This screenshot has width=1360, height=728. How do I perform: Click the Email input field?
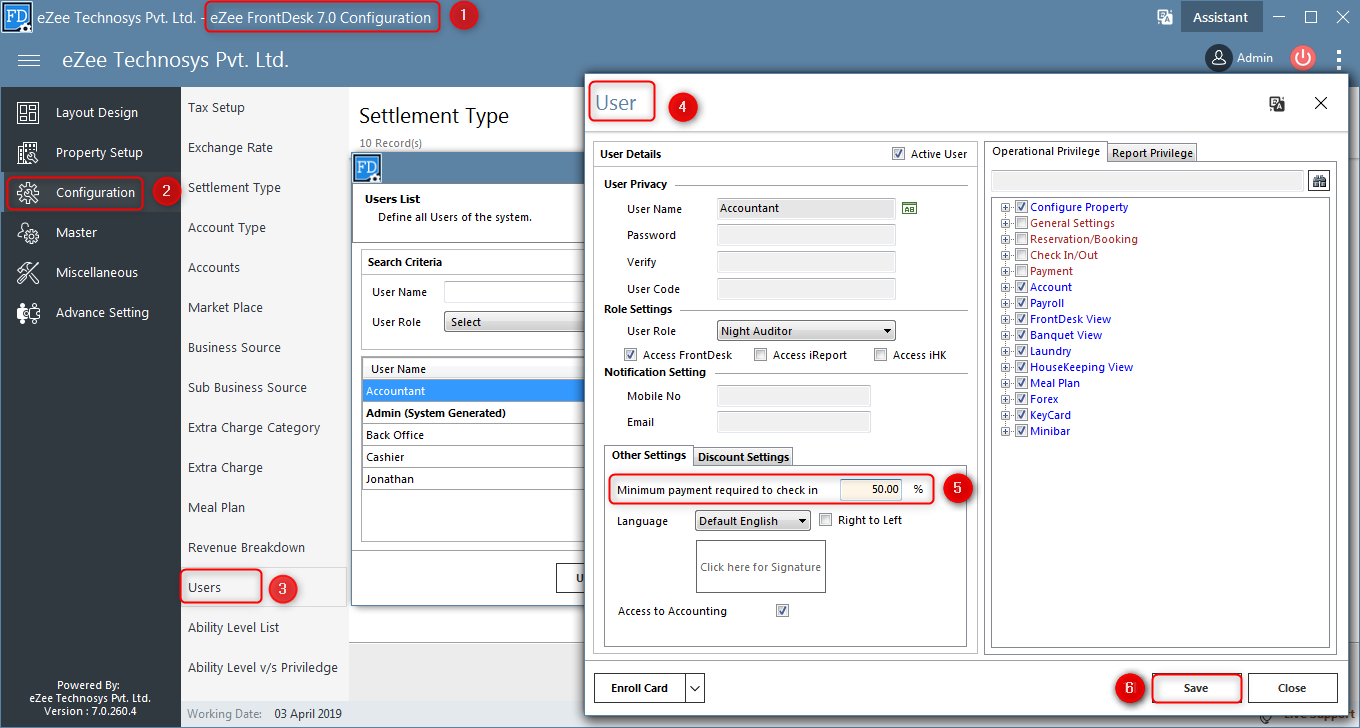pos(794,422)
